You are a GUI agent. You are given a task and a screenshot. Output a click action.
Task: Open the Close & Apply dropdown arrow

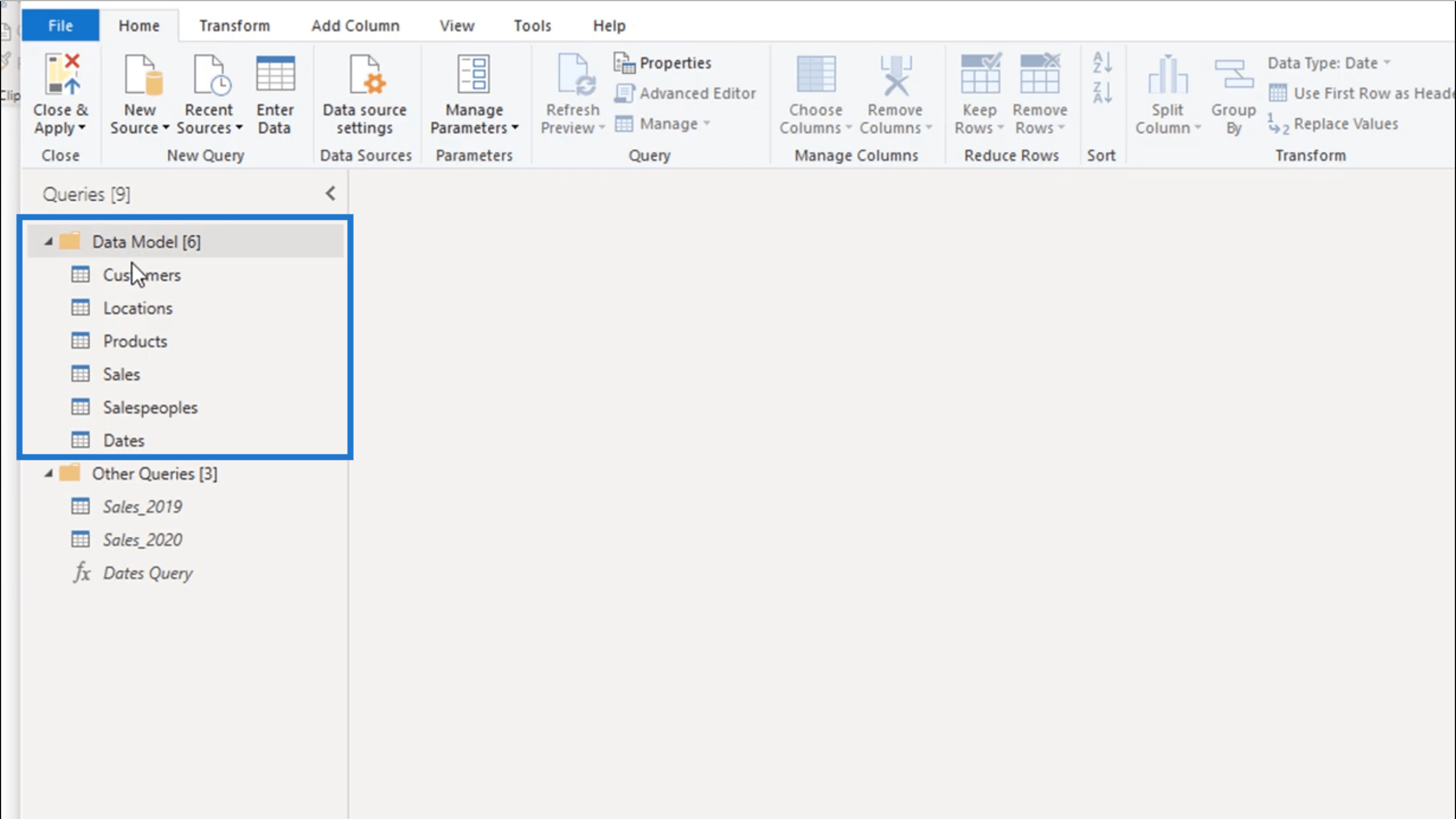[x=82, y=128]
